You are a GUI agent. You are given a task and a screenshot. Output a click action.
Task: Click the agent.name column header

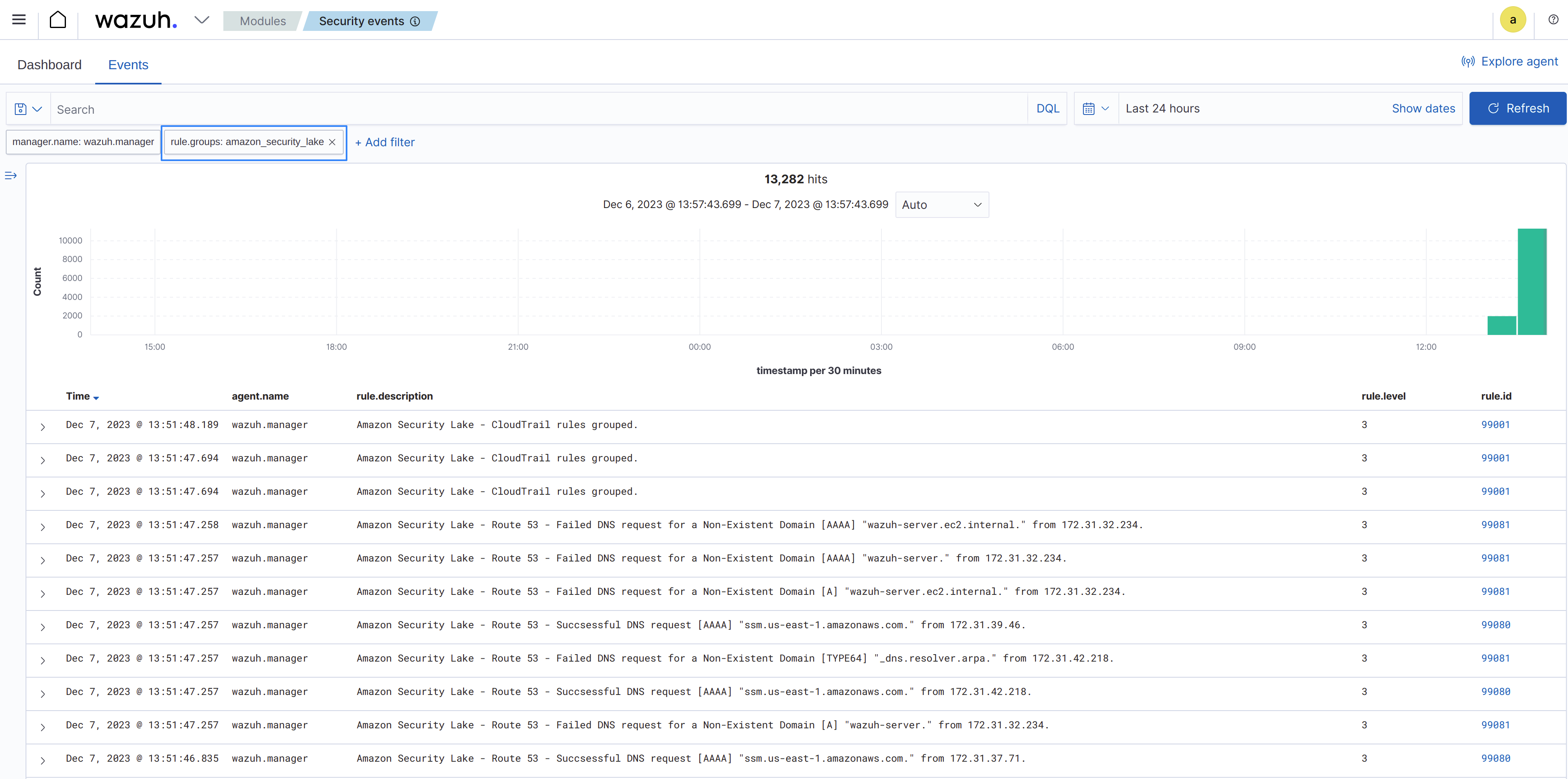pyautogui.click(x=260, y=396)
